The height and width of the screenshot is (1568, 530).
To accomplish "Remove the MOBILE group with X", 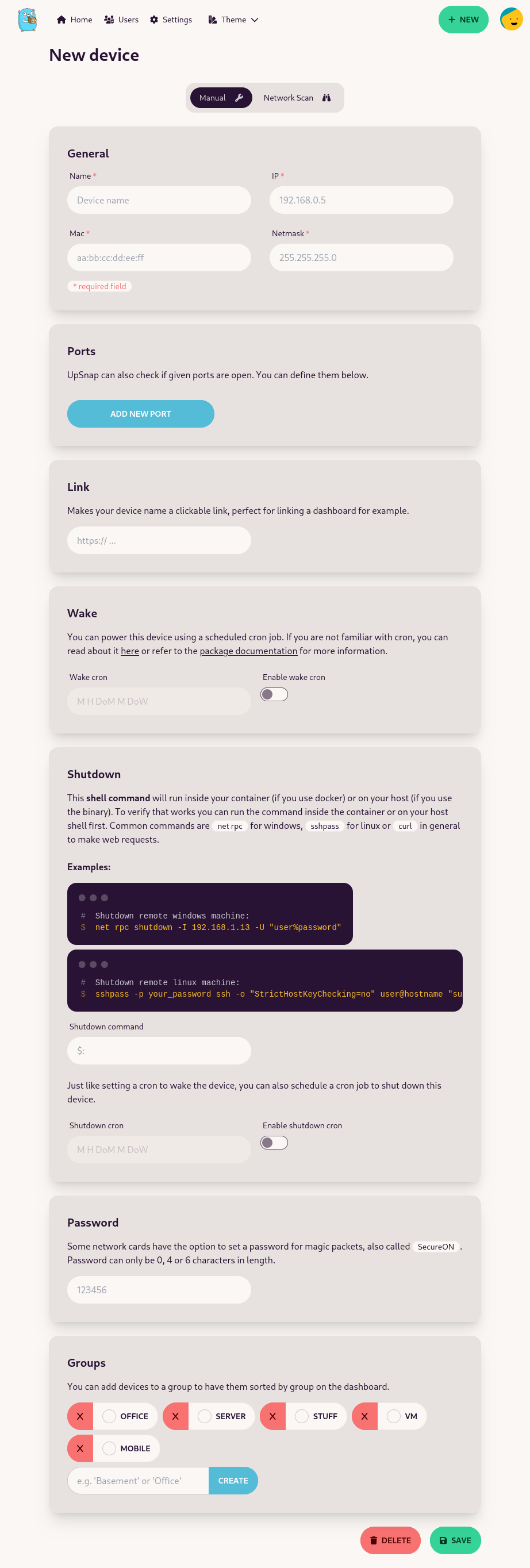I will click(80, 1448).
